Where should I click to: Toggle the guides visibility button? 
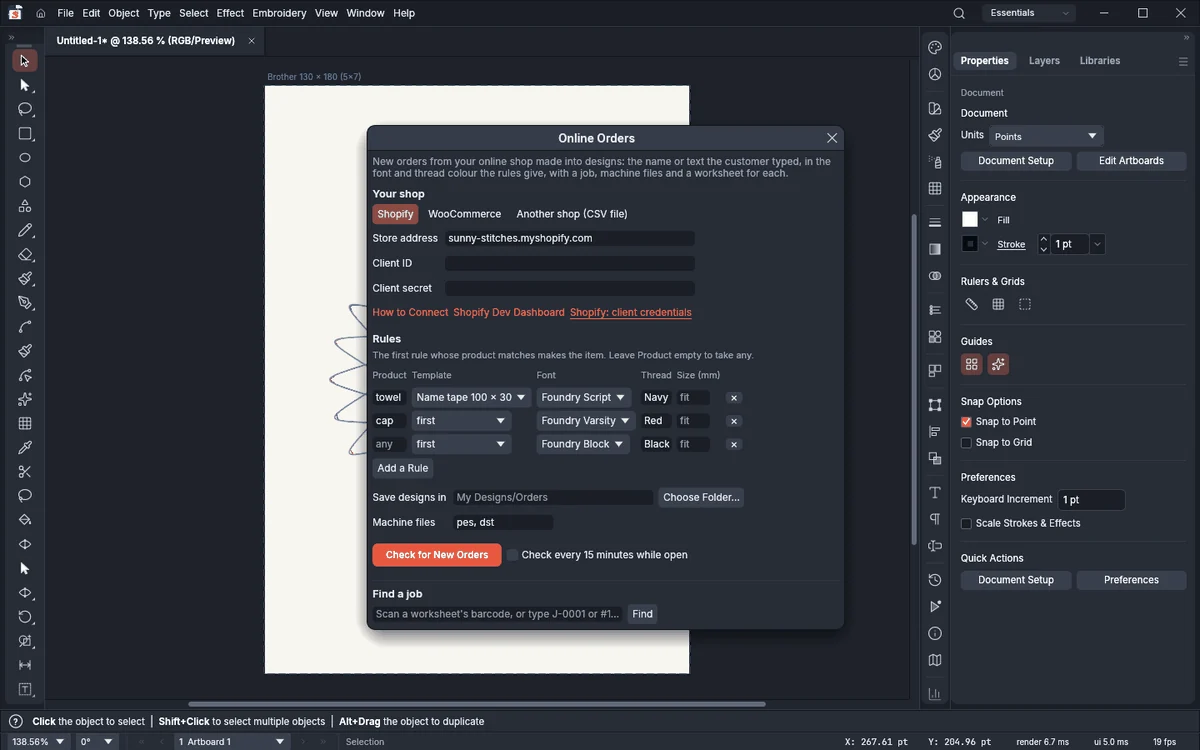(972, 365)
